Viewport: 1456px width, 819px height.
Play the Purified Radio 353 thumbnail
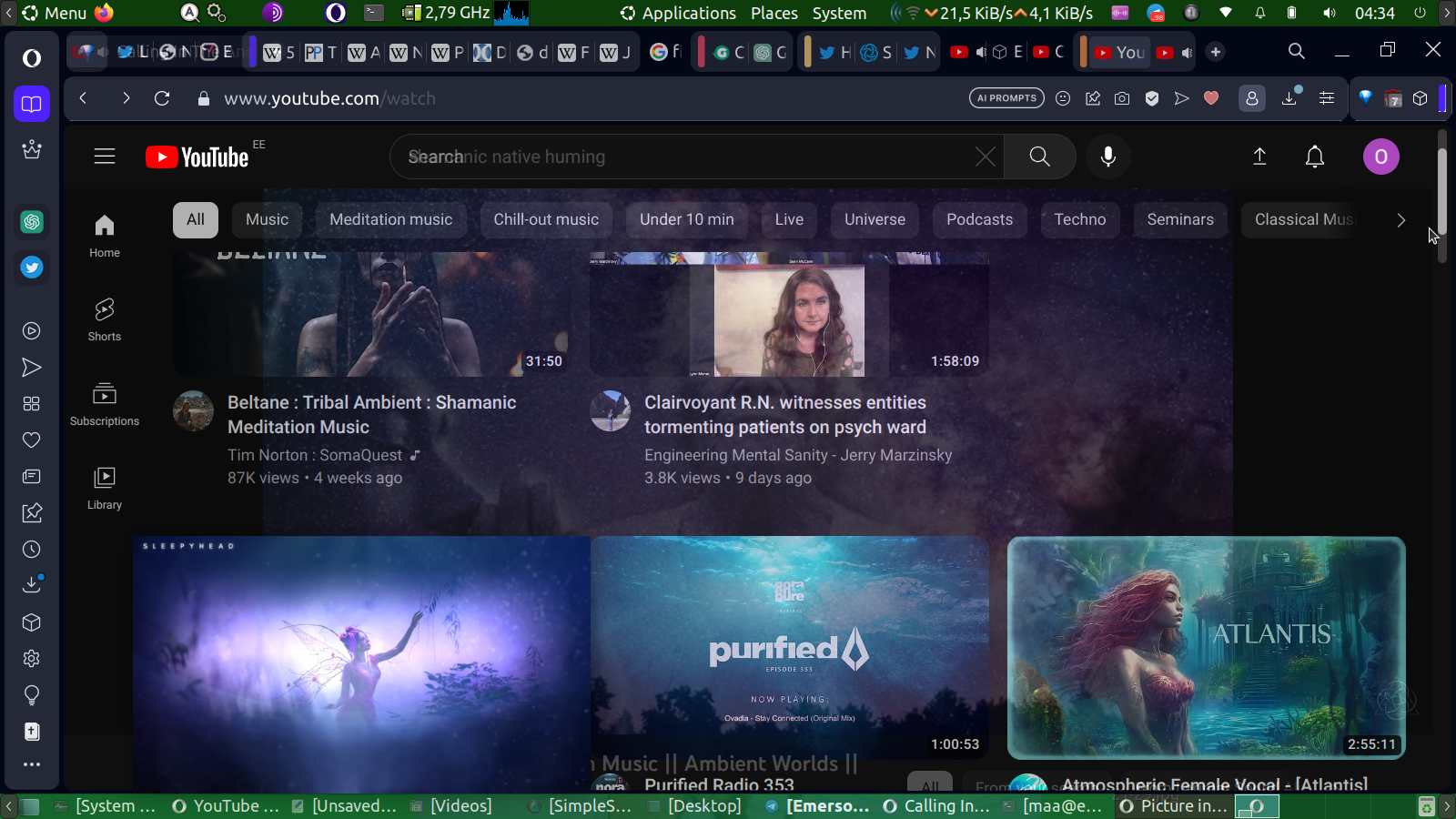tap(790, 648)
